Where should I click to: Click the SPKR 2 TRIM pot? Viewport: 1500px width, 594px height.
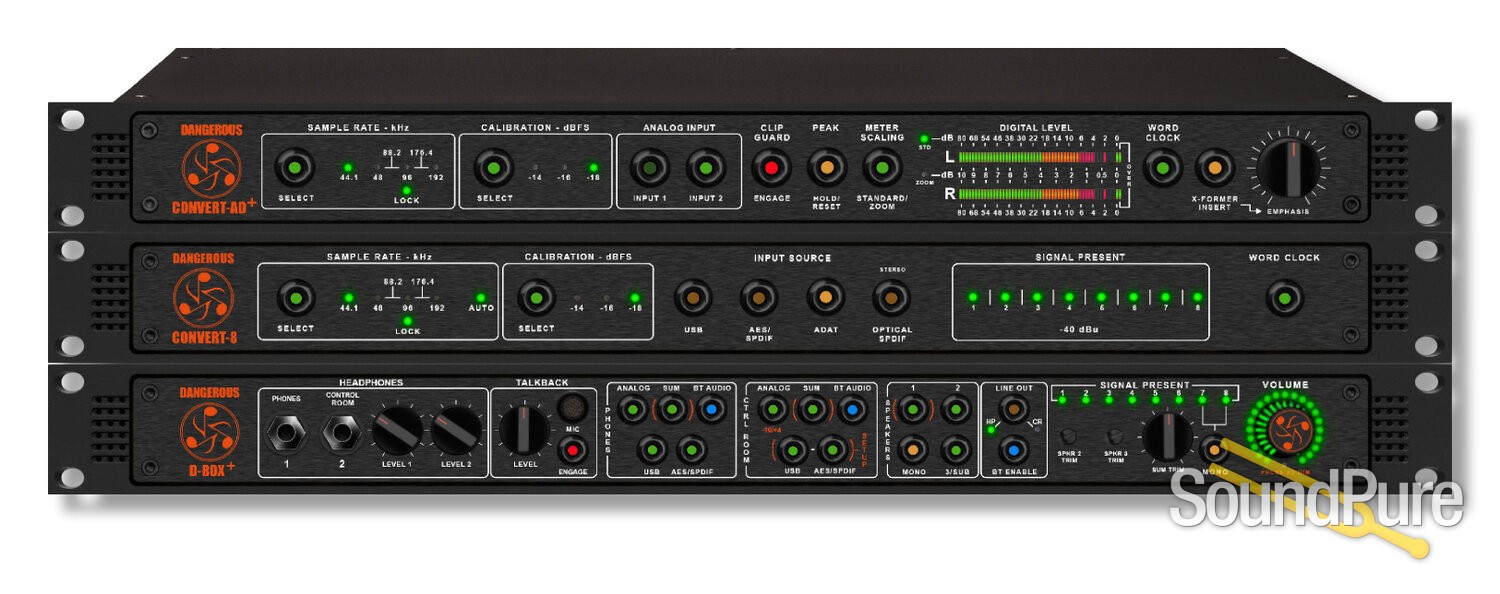pos(1071,436)
